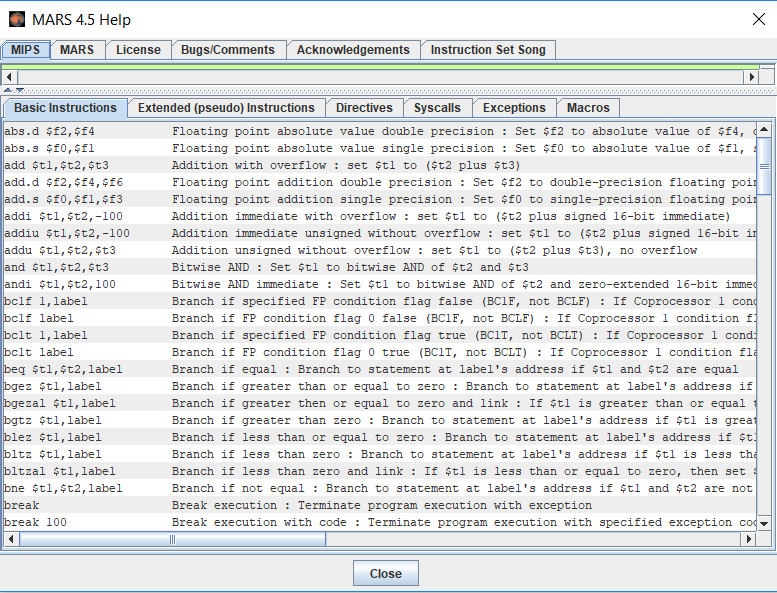
Task: Click the instruction list scroll-up arrow
Action: 764,130
